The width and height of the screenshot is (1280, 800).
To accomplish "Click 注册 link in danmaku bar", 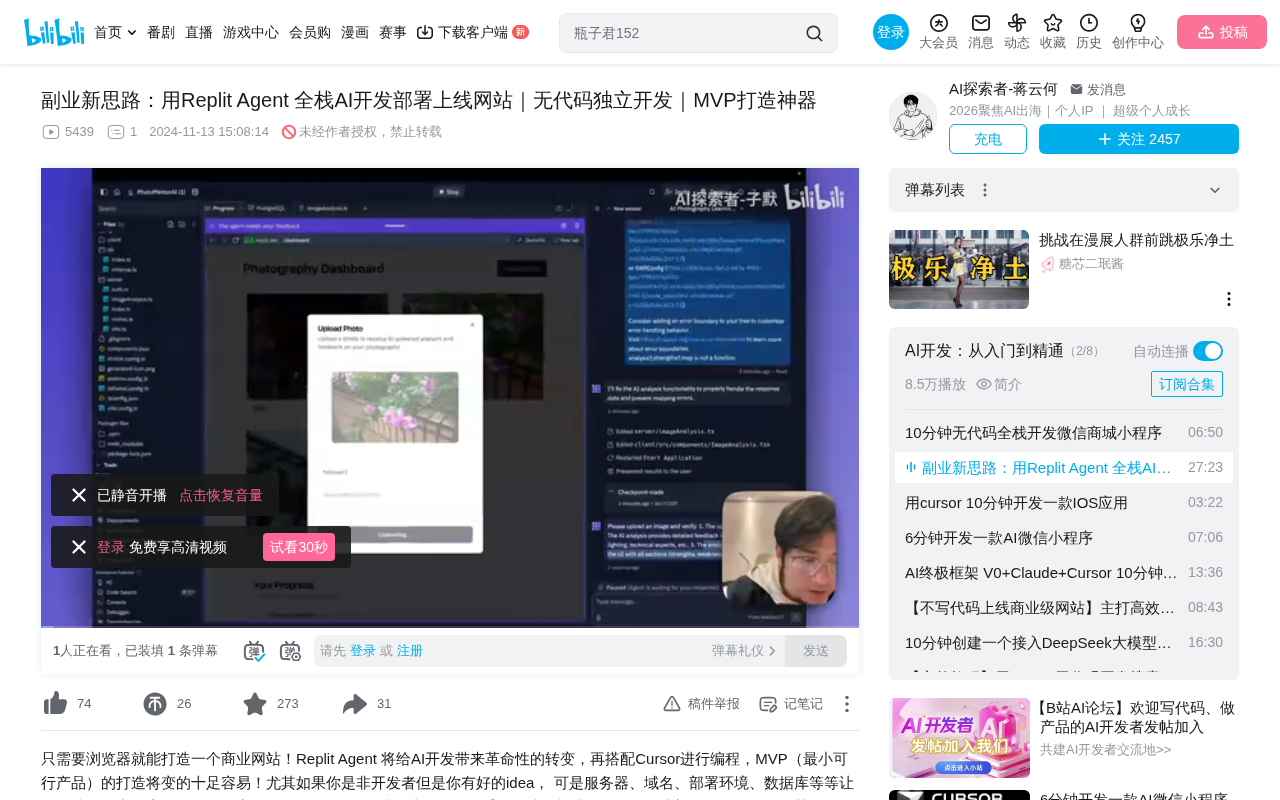I will [410, 651].
